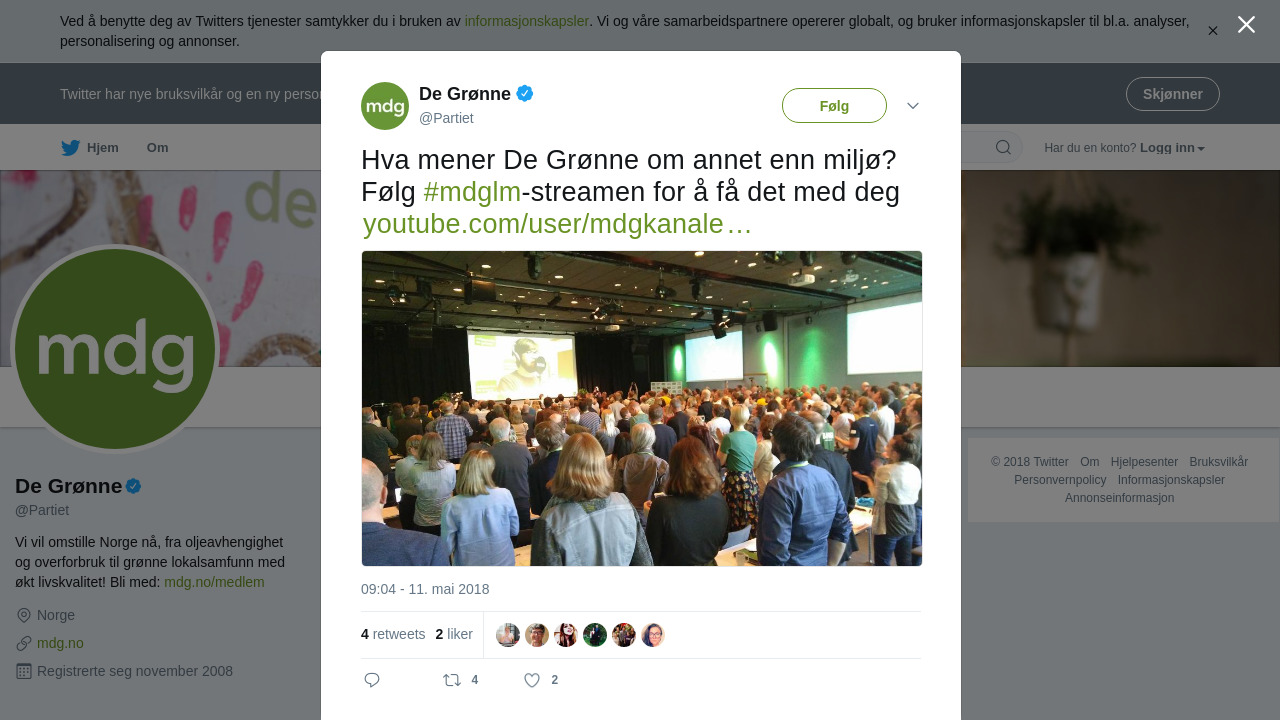
Task: Open the mdg avatar in tweet header
Action: tap(385, 106)
